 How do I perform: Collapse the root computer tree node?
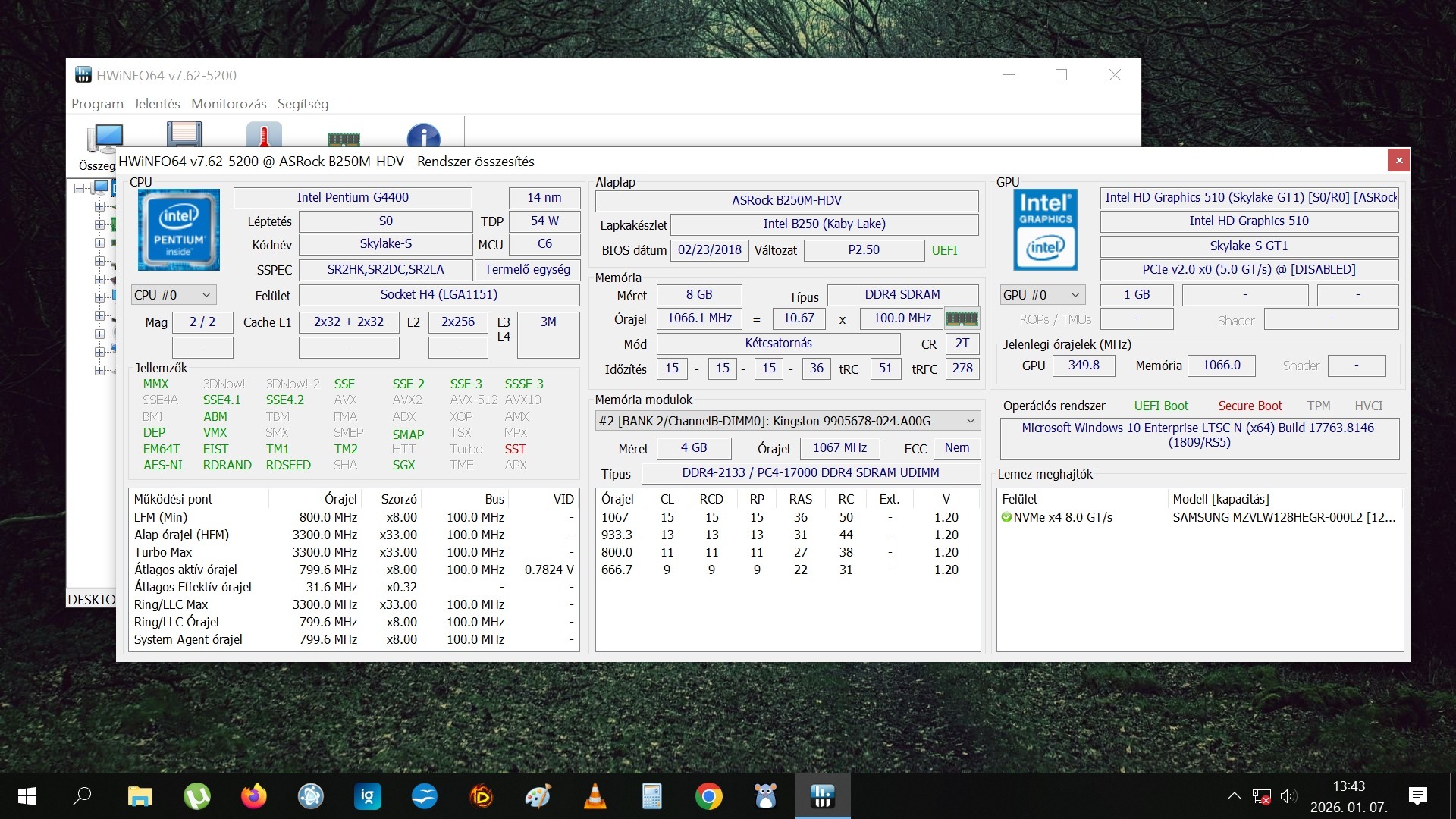(x=79, y=188)
